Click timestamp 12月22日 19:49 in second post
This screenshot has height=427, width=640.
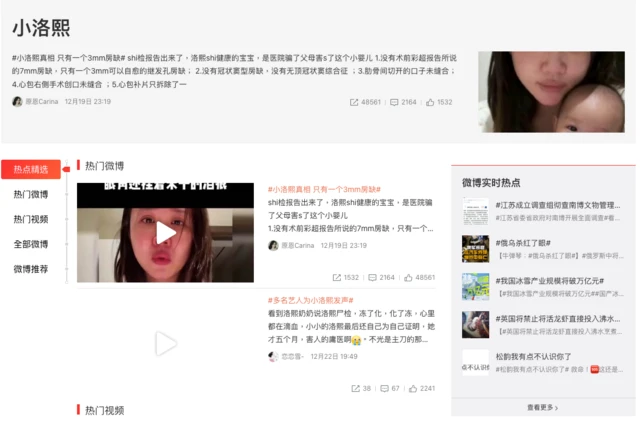coord(334,356)
